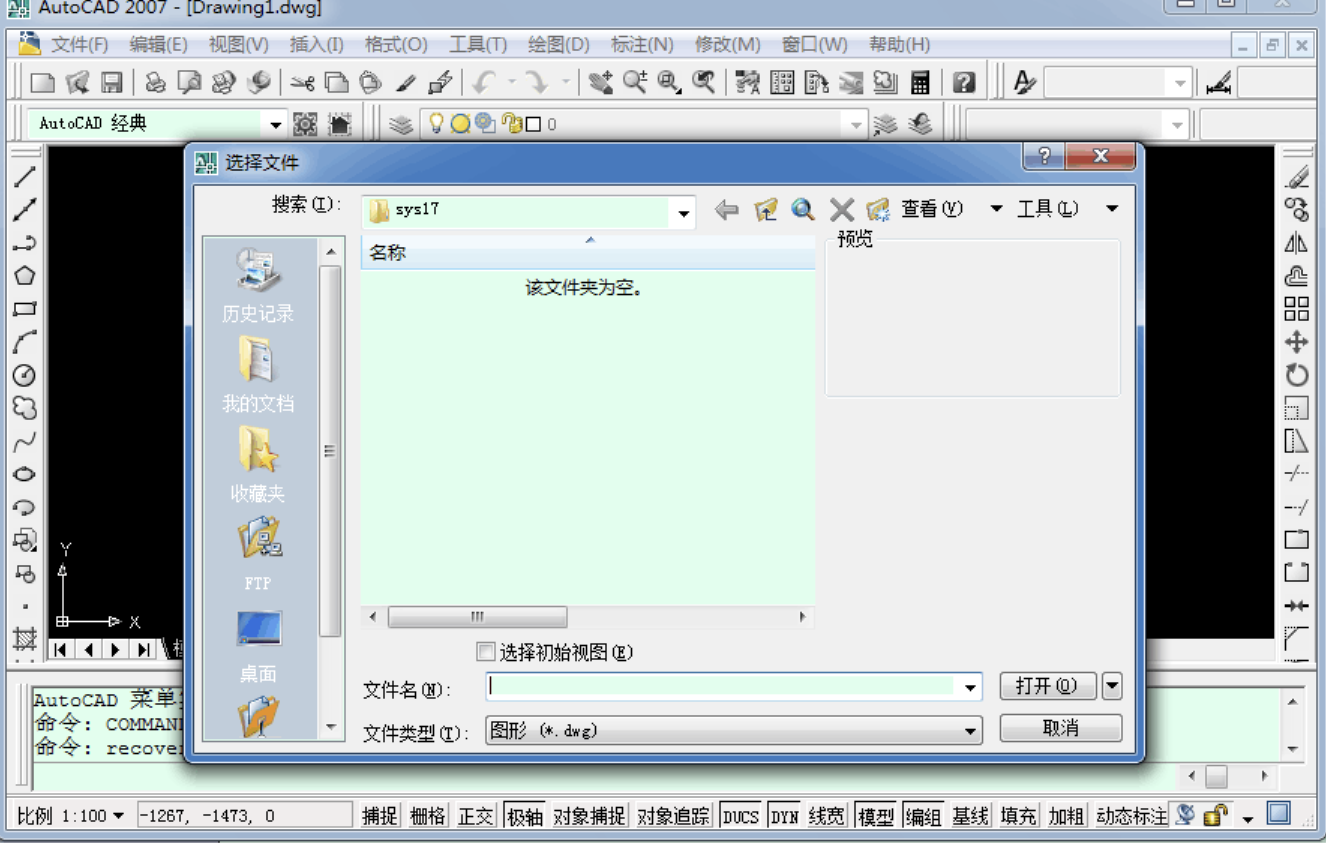Open the Desktop shortcut in places list

point(258,645)
